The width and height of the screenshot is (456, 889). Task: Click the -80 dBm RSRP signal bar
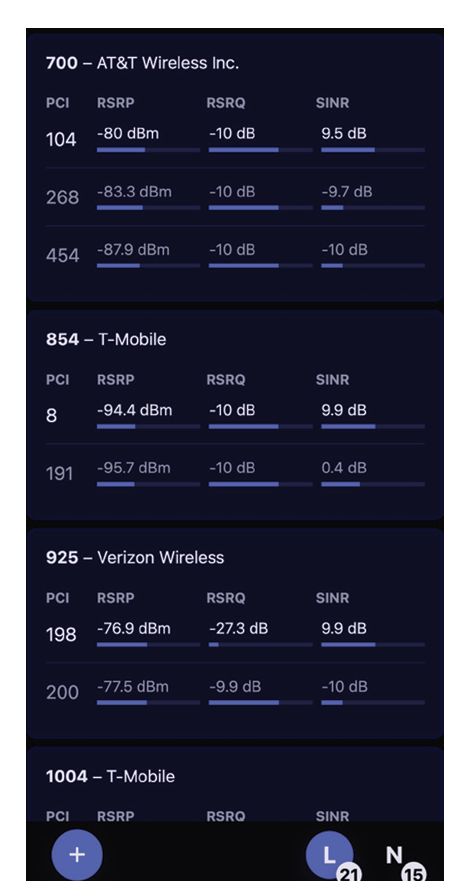click(x=149, y=150)
